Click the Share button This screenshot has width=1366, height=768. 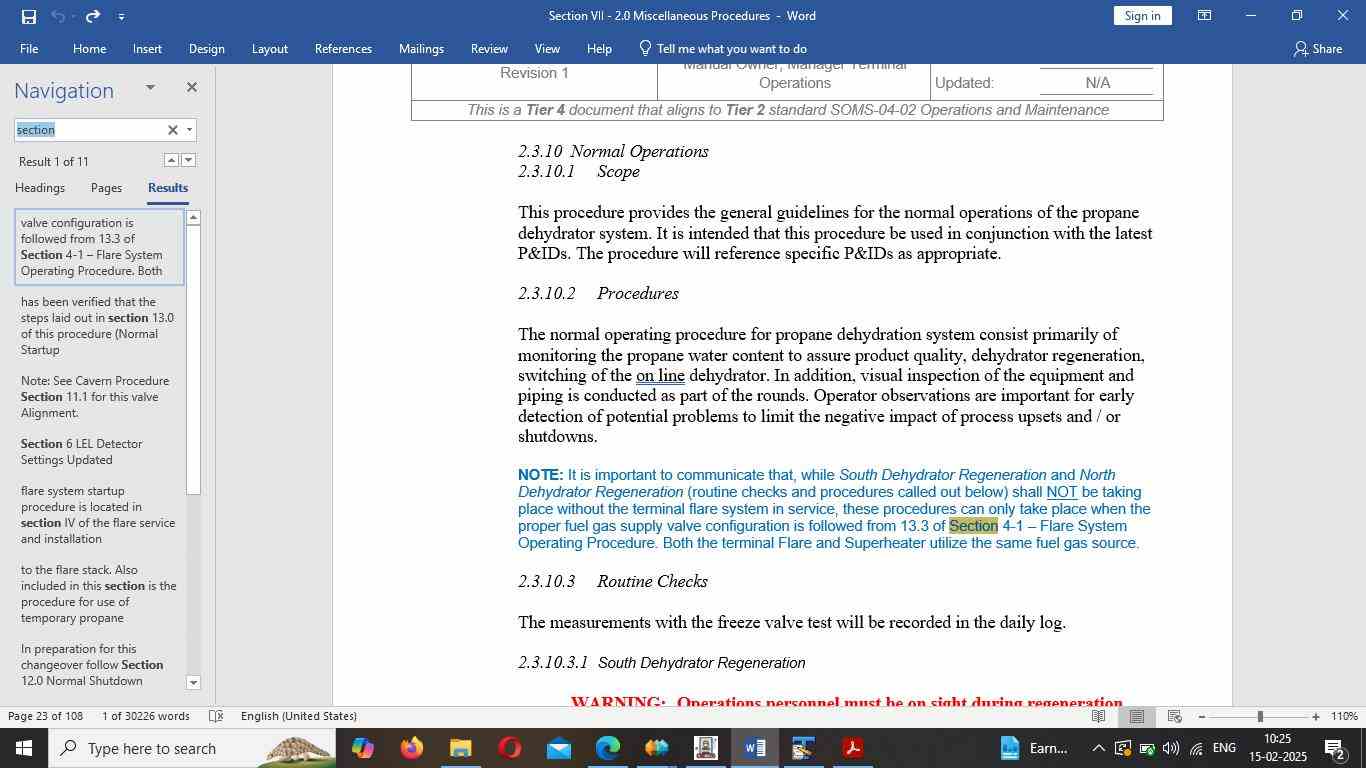pyautogui.click(x=1317, y=48)
